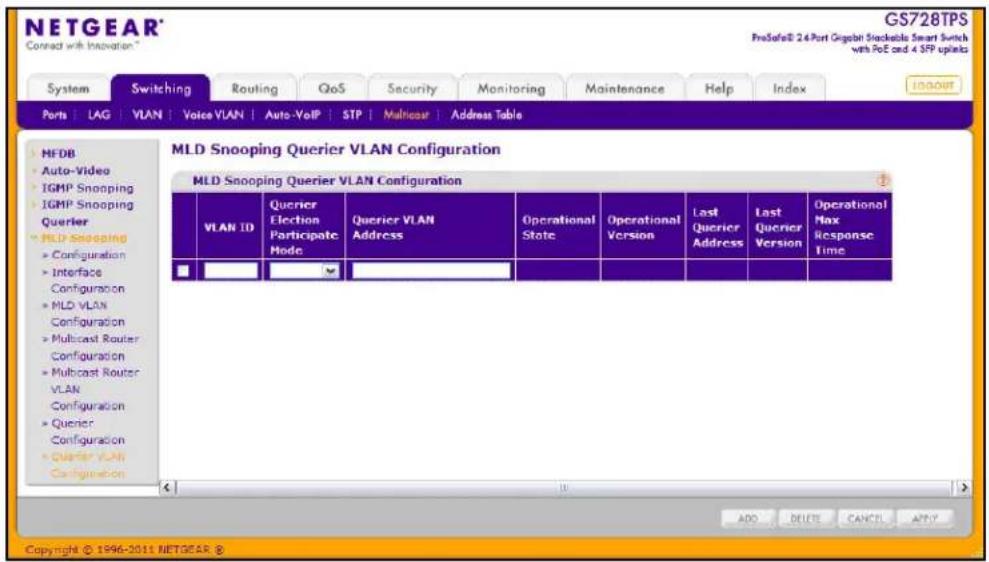Click the horizontal scrollbar thumb
The width and height of the screenshot is (989, 562).
point(564,487)
